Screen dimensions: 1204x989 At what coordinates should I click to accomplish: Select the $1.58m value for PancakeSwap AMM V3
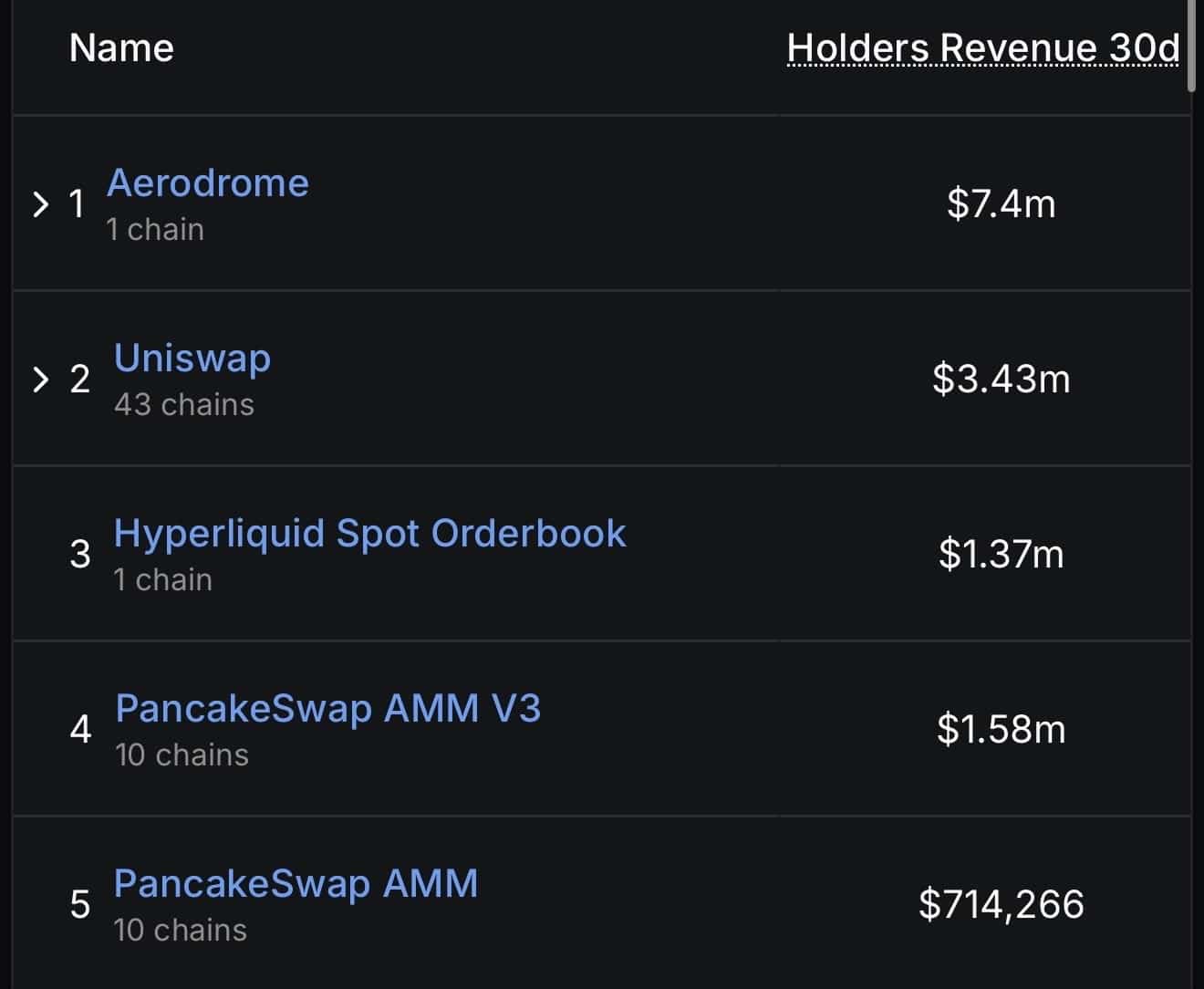(1001, 729)
